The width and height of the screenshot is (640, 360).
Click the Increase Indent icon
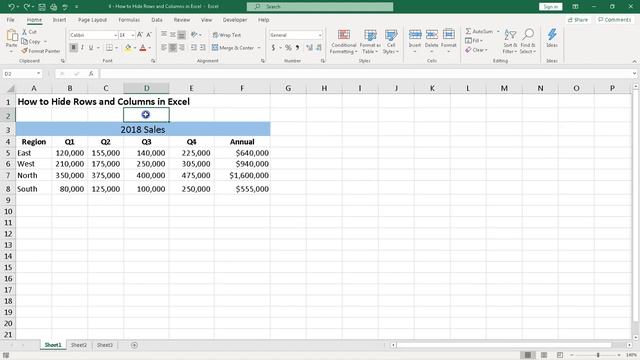point(202,48)
